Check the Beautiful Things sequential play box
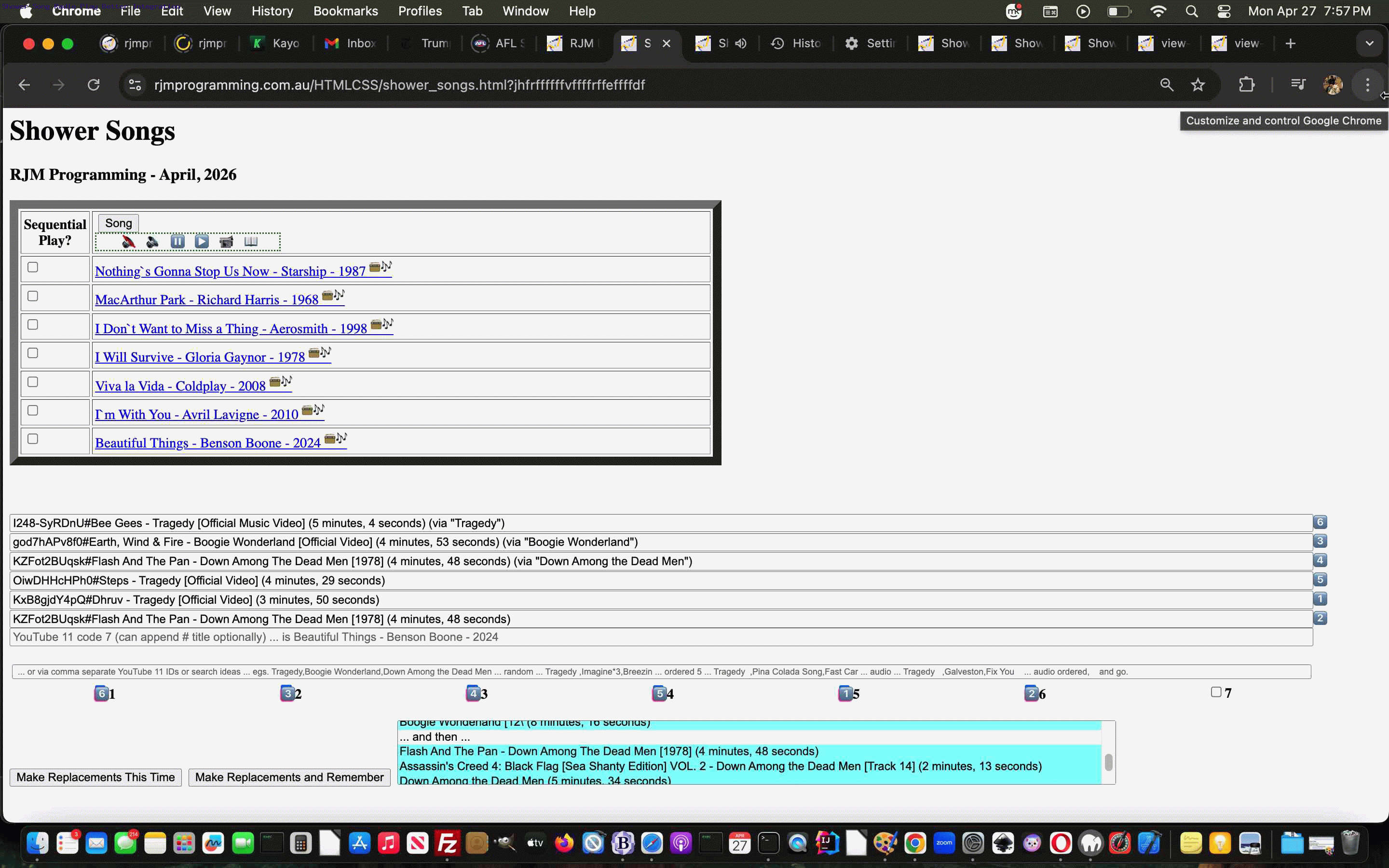Viewport: 1389px width, 868px height. (x=33, y=439)
